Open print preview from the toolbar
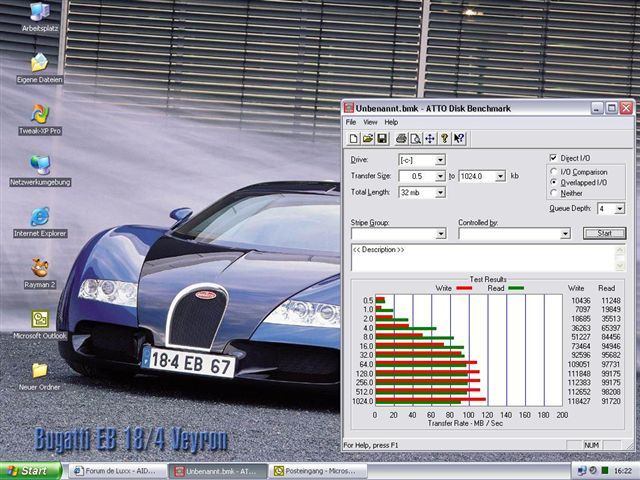This screenshot has width=640, height=480. tap(416, 139)
